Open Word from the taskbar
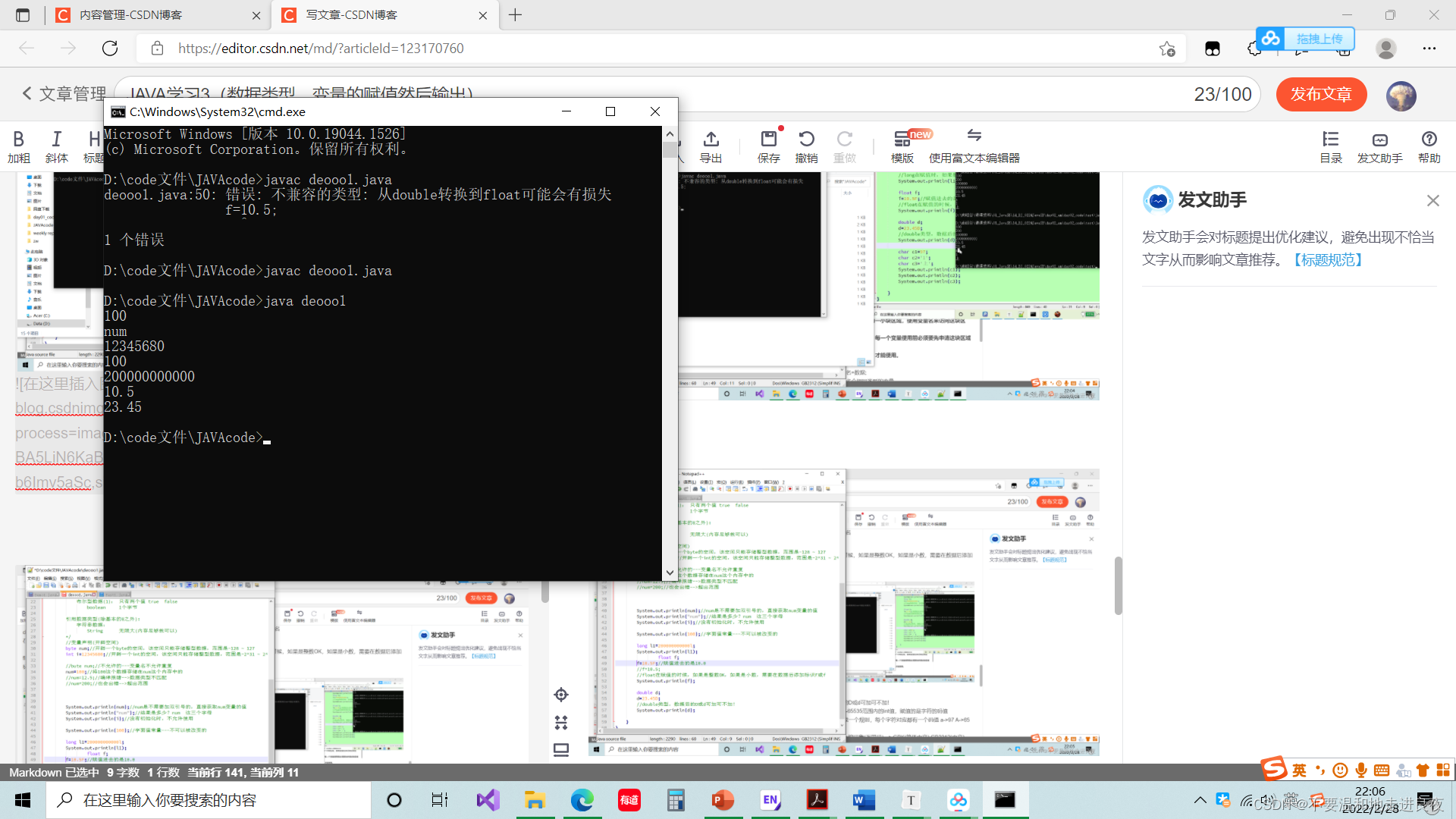Image resolution: width=1456 pixels, height=819 pixels. (864, 800)
